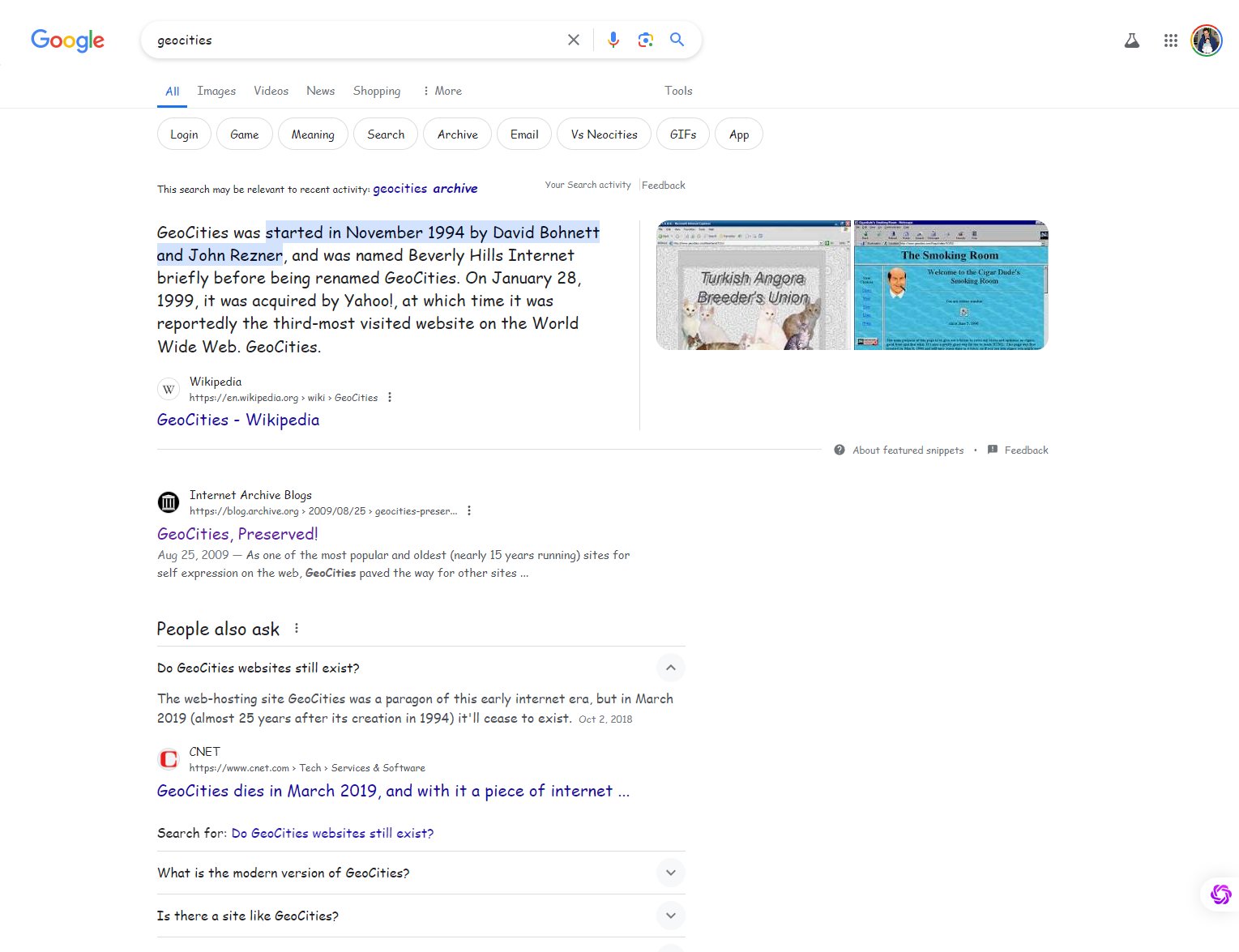This screenshot has width=1239, height=952.
Task: Open Google account profile avatar
Action: (1207, 41)
